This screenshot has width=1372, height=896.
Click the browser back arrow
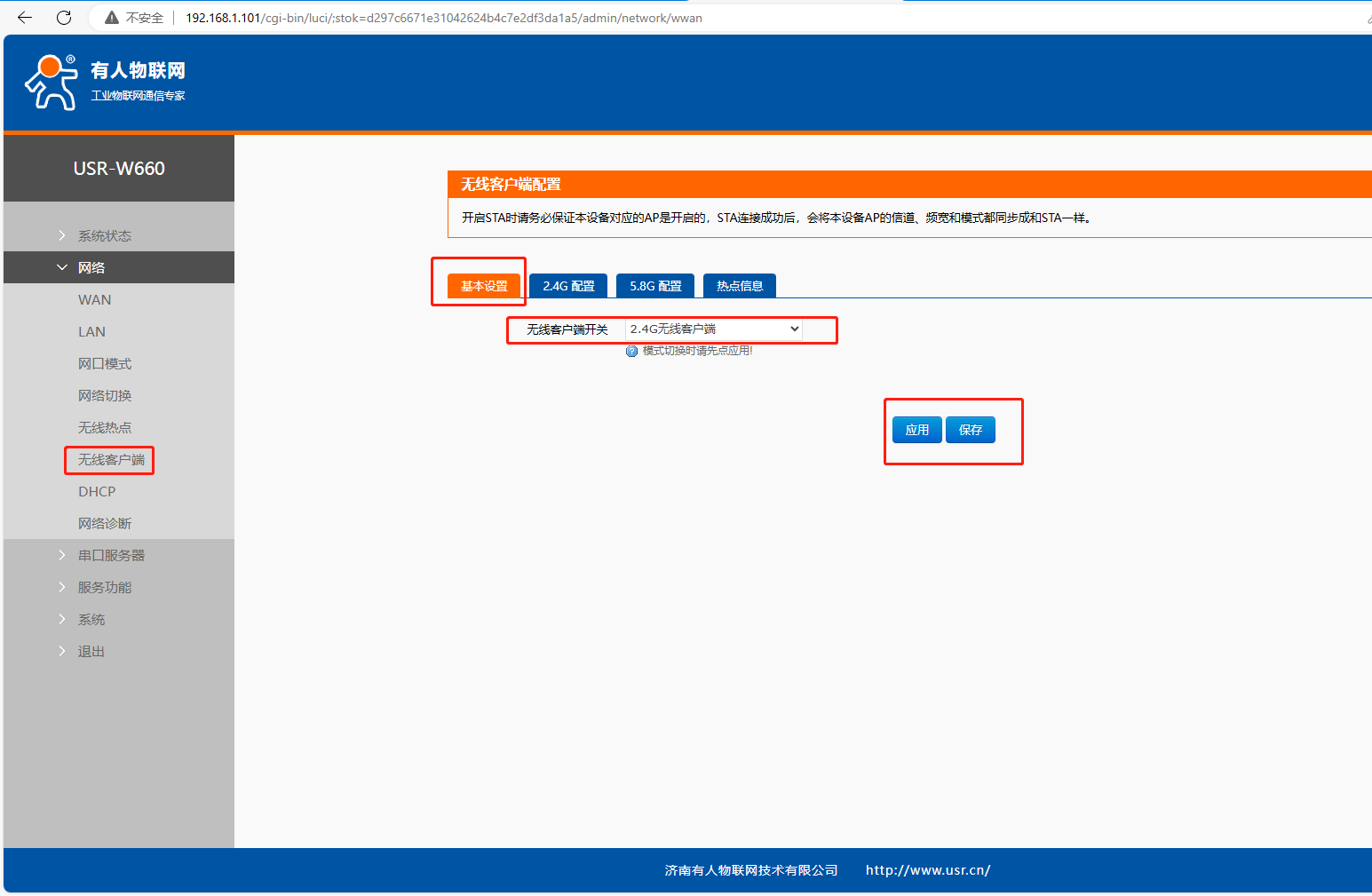(25, 18)
